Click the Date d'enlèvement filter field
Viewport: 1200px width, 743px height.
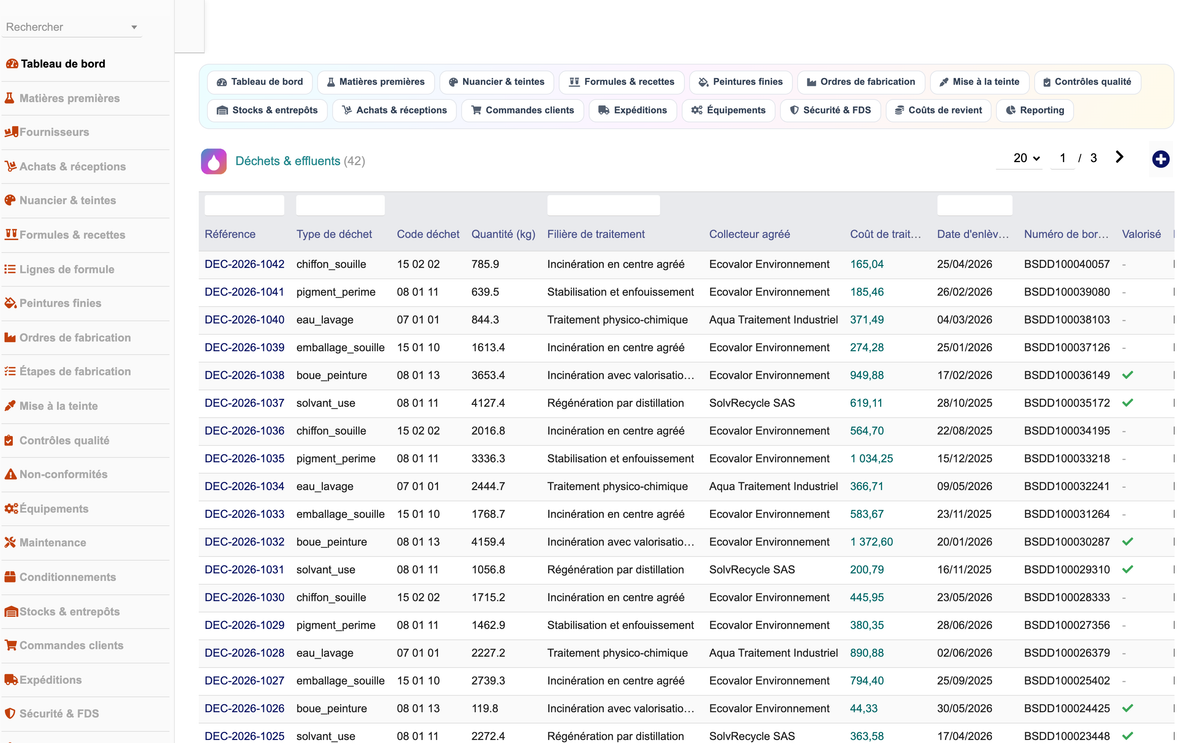[975, 205]
